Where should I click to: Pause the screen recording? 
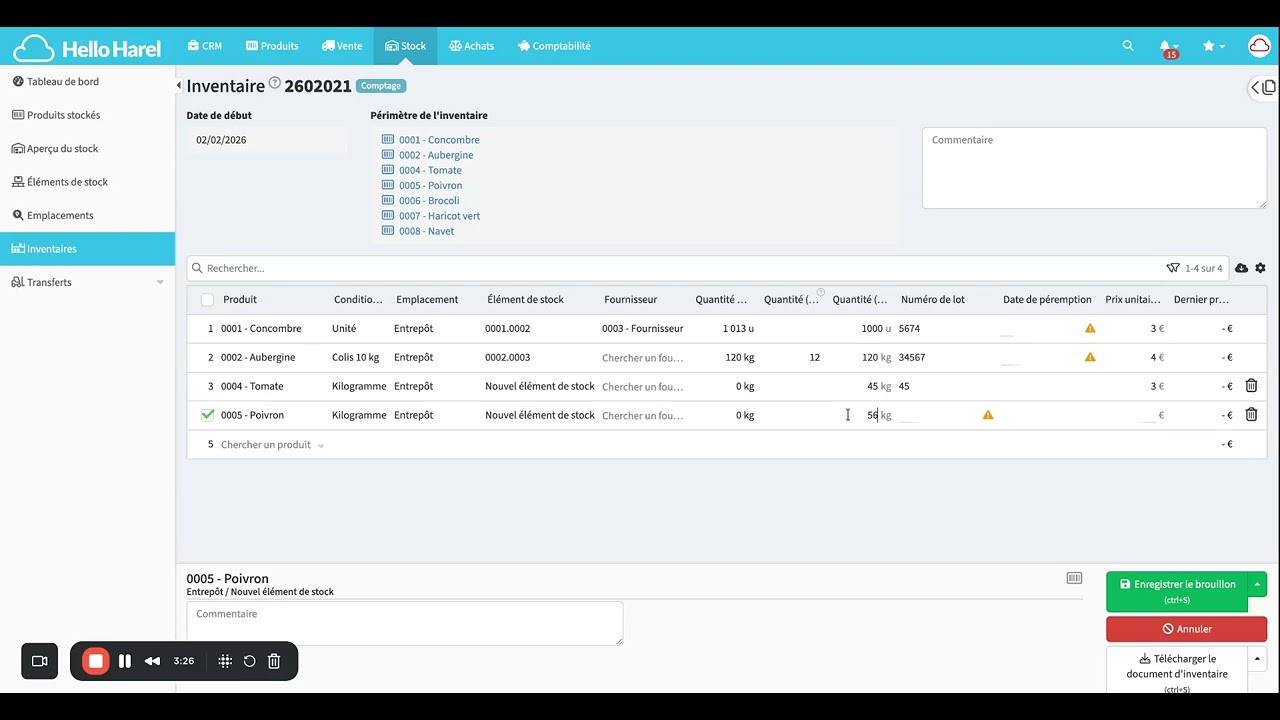[x=125, y=661]
